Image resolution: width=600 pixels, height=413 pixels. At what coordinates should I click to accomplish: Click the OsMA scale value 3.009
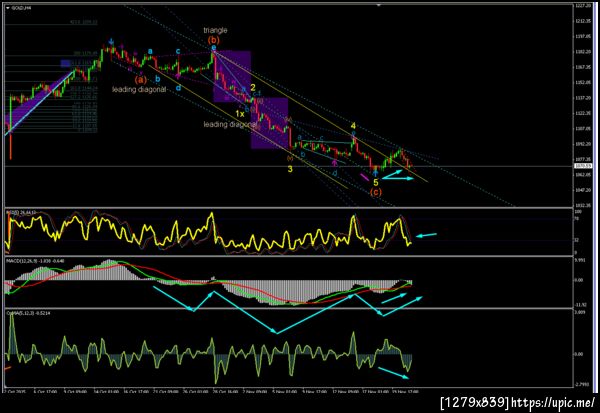[x=579, y=312]
